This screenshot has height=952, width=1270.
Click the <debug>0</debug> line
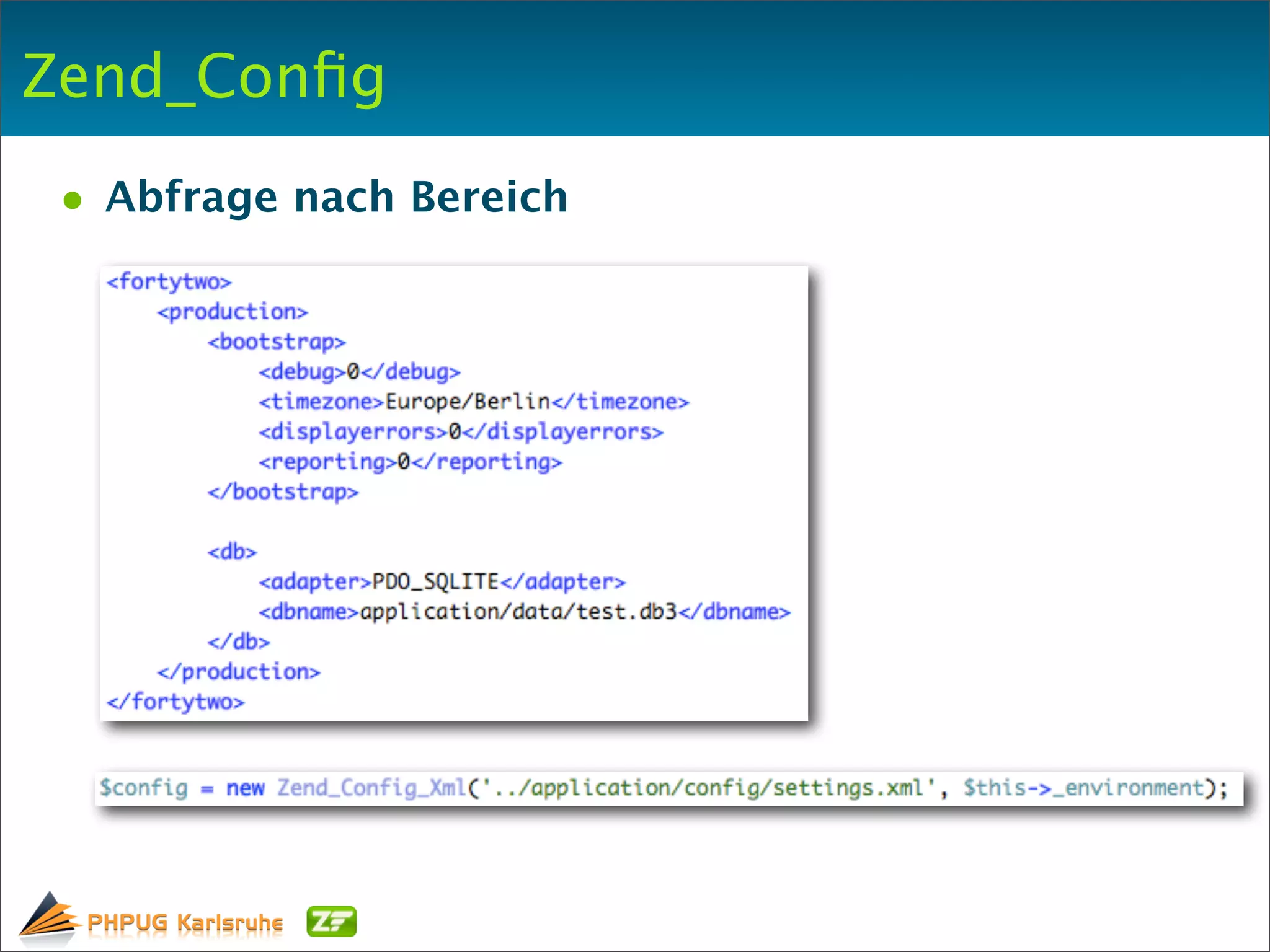click(360, 372)
